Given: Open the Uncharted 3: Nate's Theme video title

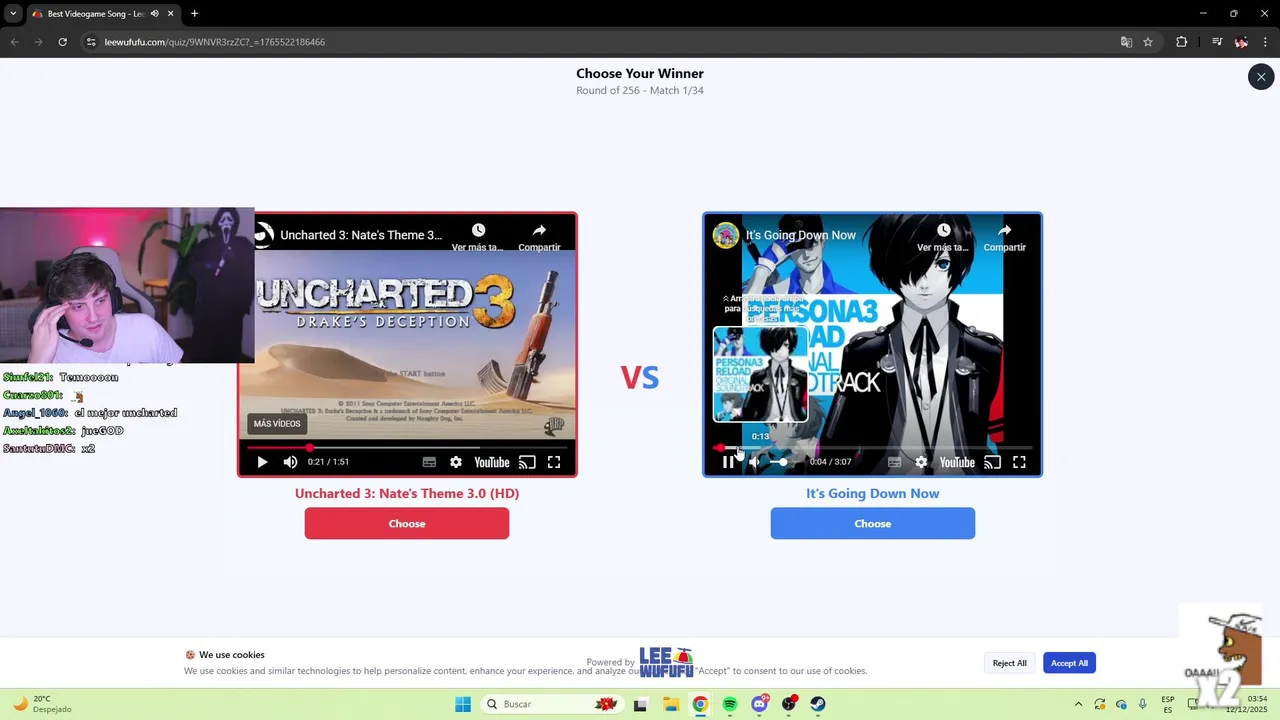Looking at the screenshot, I should point(361,235).
